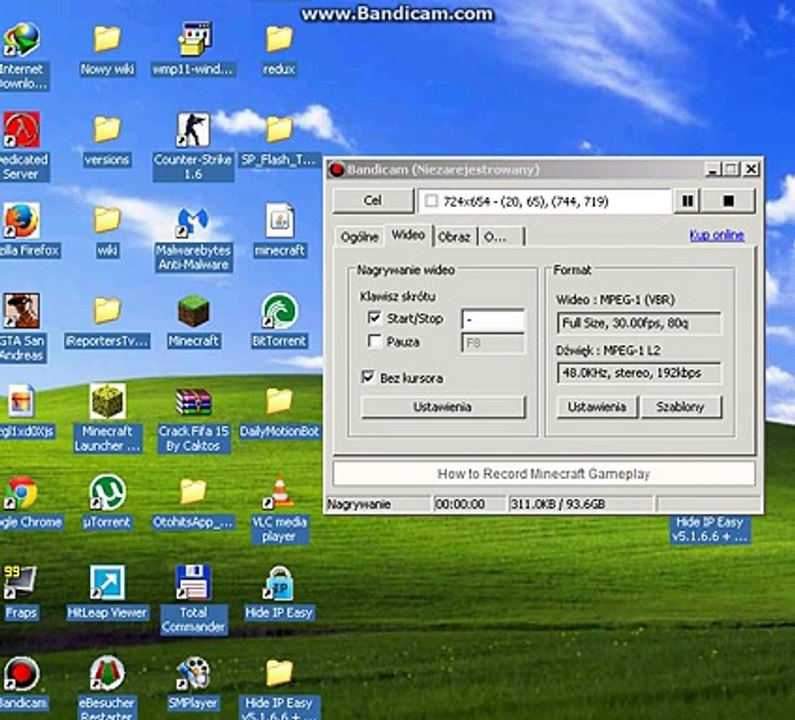The image size is (795, 720).
Task: Launch Counter-Strike 1.6 shortcut
Action: [194, 130]
